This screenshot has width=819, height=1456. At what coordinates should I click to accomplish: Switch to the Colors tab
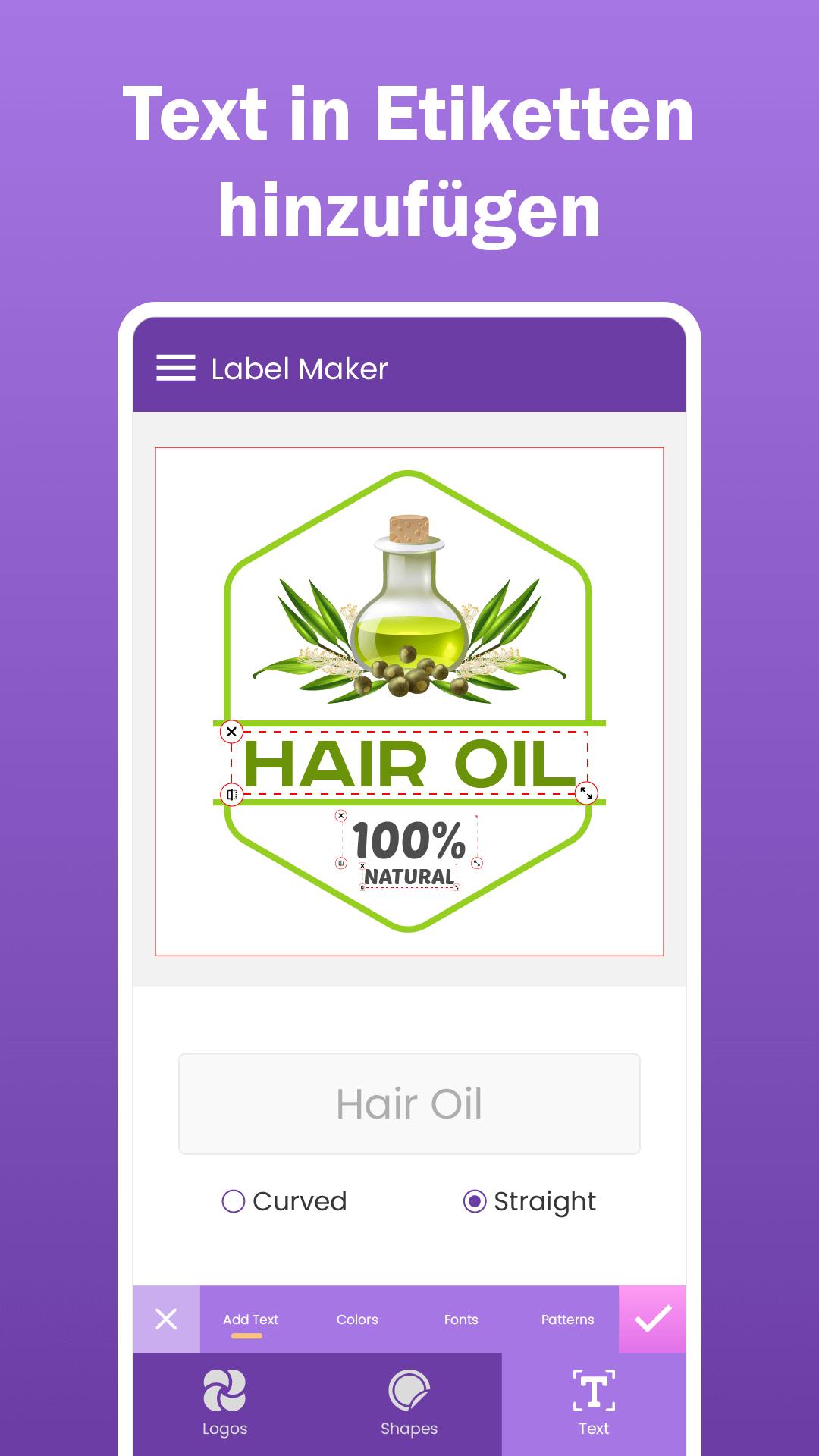357,1319
